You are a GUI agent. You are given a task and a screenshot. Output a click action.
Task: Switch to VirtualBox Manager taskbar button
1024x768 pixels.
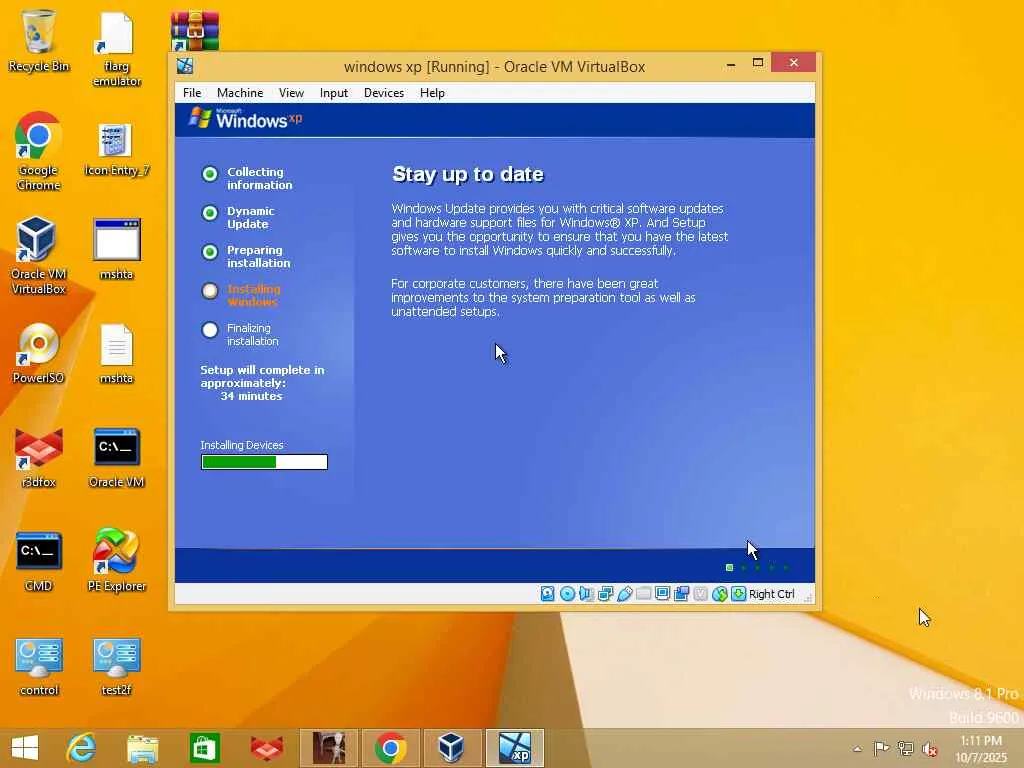click(451, 748)
